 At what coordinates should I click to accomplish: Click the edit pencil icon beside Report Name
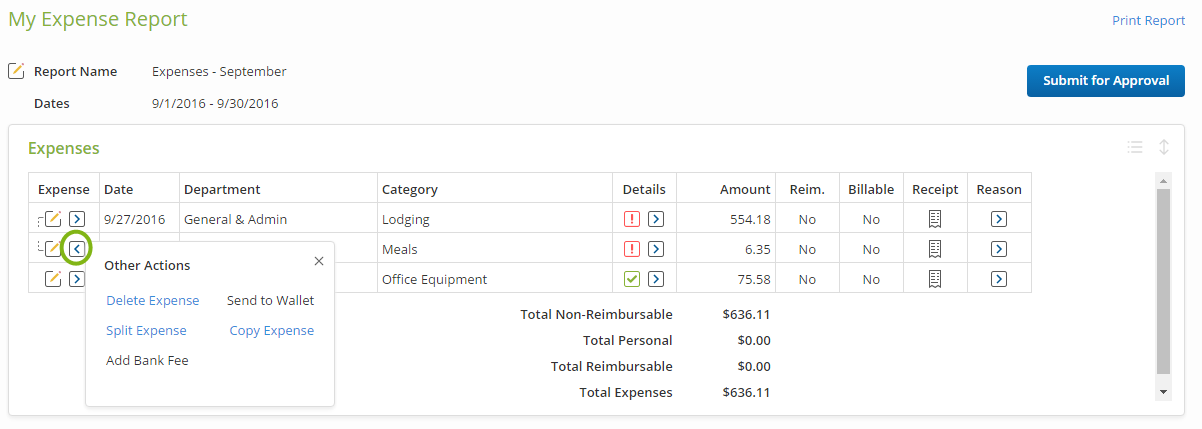(x=16, y=71)
